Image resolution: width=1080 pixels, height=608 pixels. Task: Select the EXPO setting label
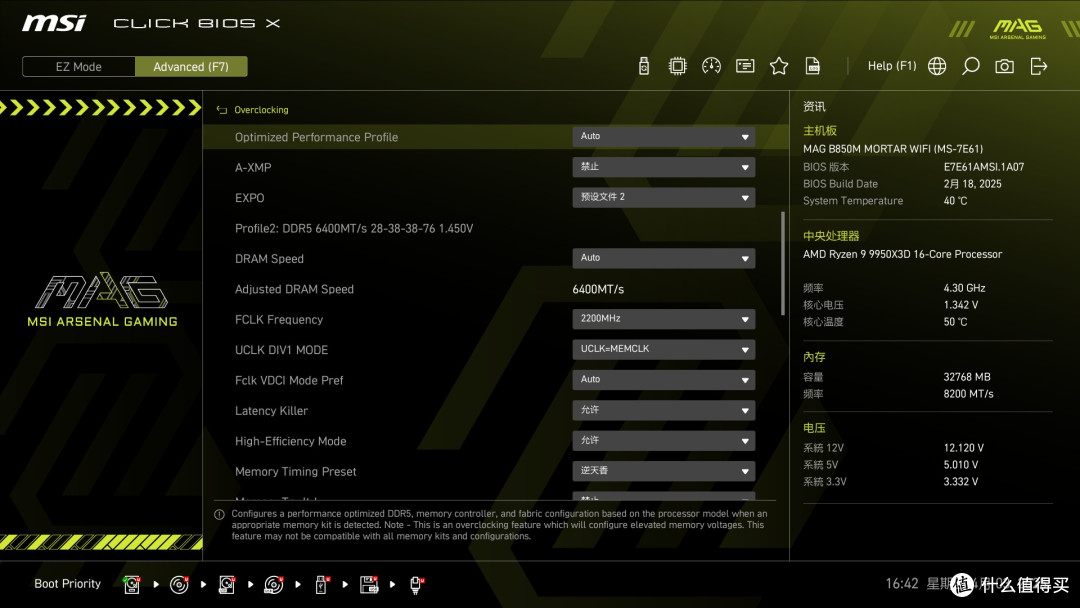click(x=249, y=198)
